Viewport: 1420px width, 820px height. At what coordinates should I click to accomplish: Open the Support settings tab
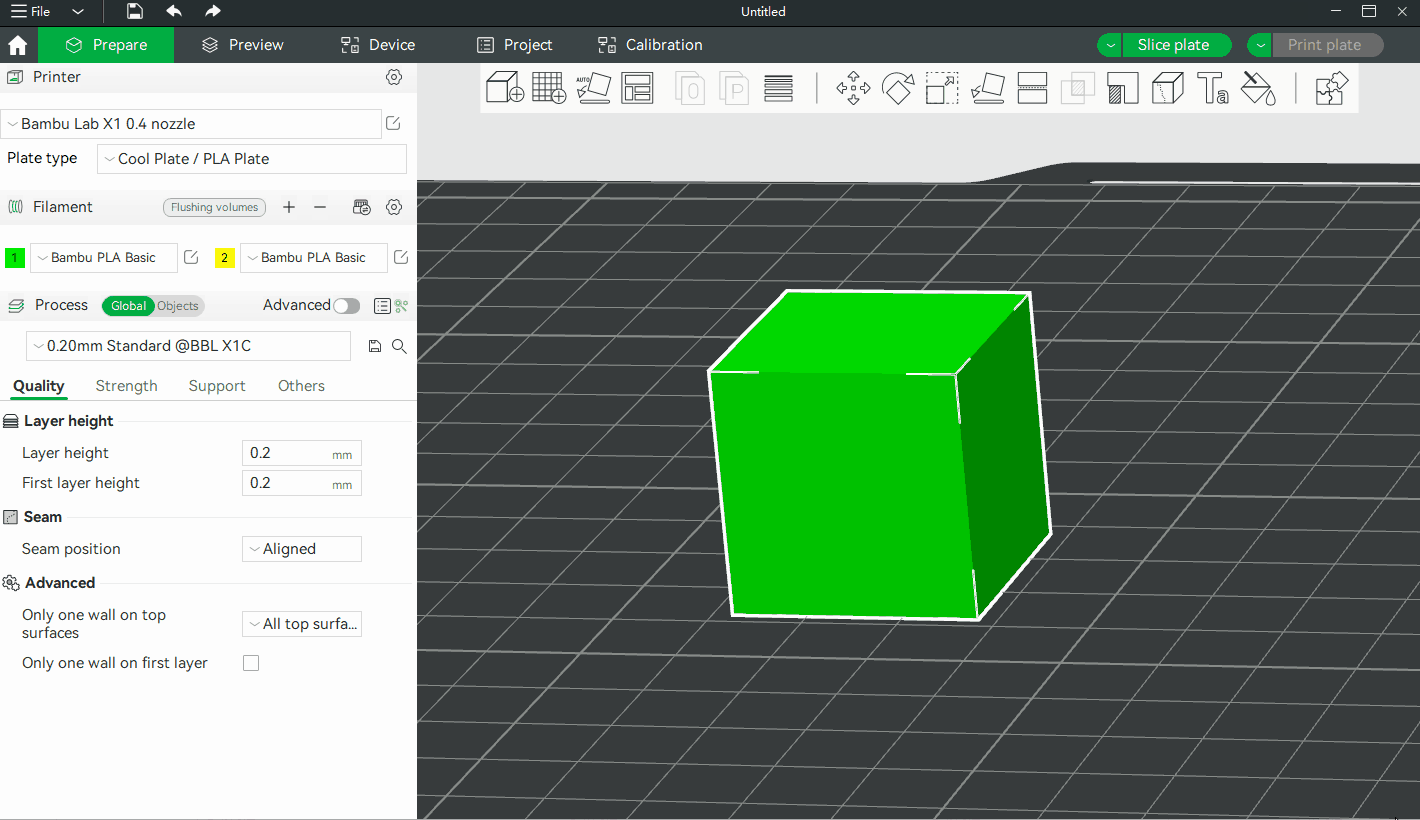pyautogui.click(x=217, y=386)
